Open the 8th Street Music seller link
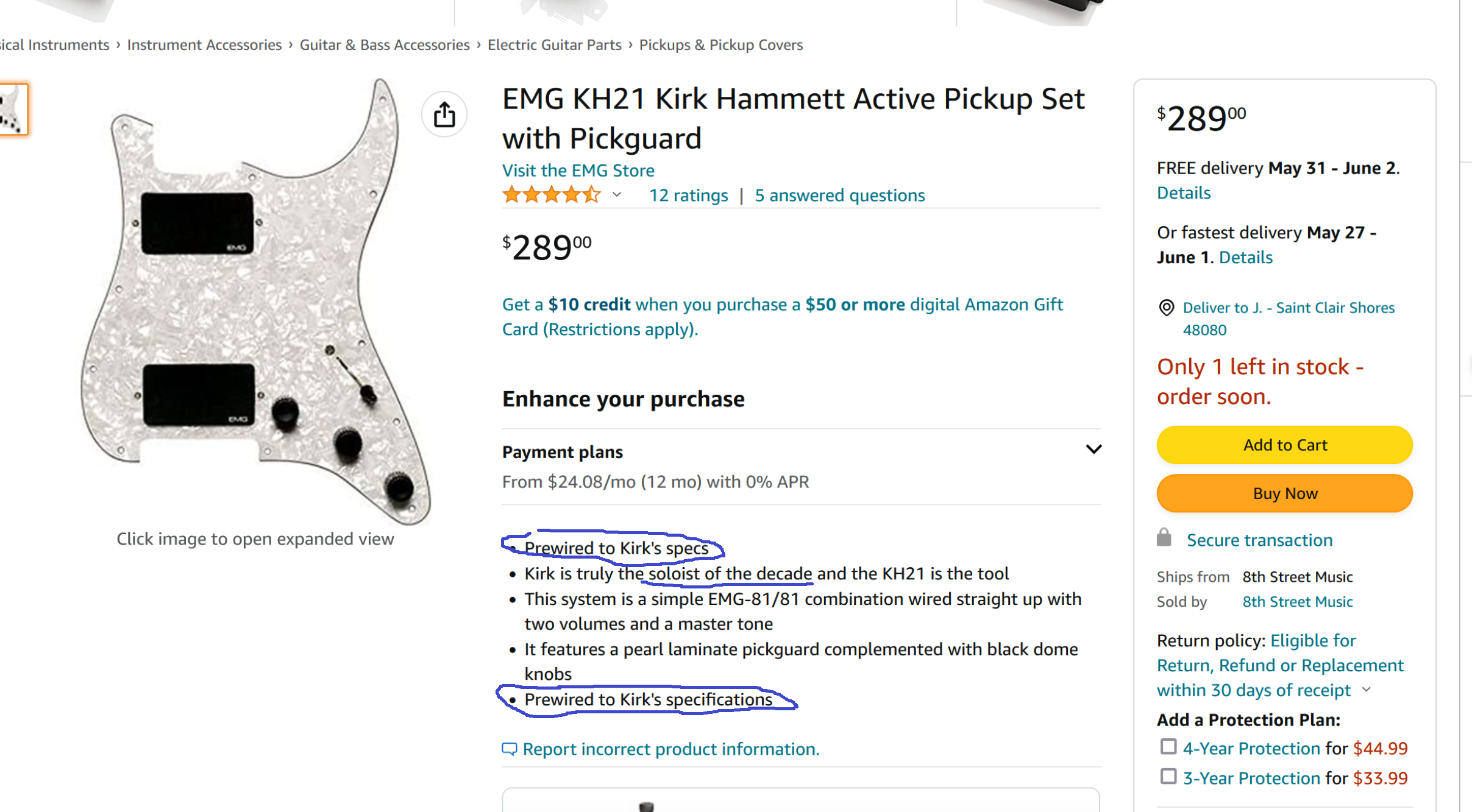This screenshot has width=1472, height=812. [x=1298, y=602]
